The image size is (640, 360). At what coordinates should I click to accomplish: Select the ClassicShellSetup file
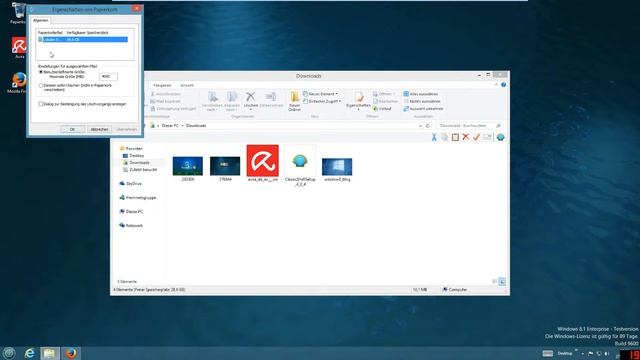click(300, 166)
